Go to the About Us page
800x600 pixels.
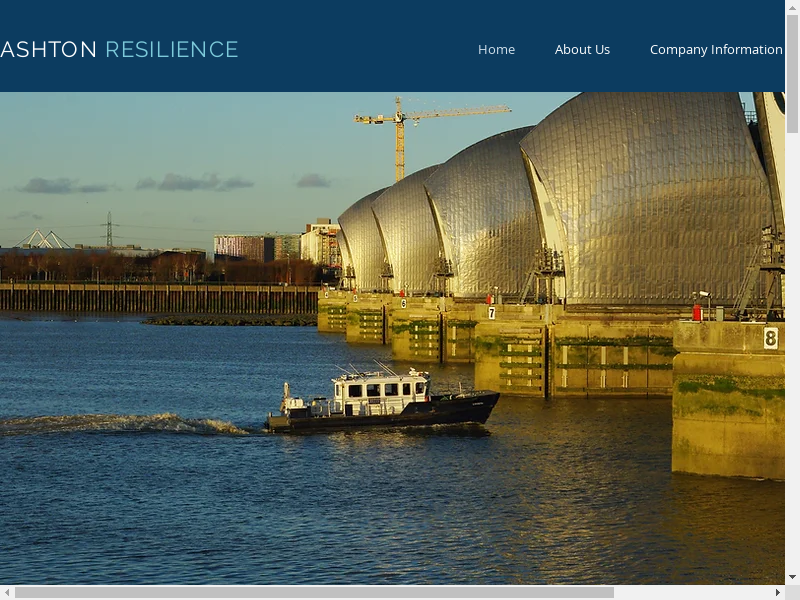[582, 49]
